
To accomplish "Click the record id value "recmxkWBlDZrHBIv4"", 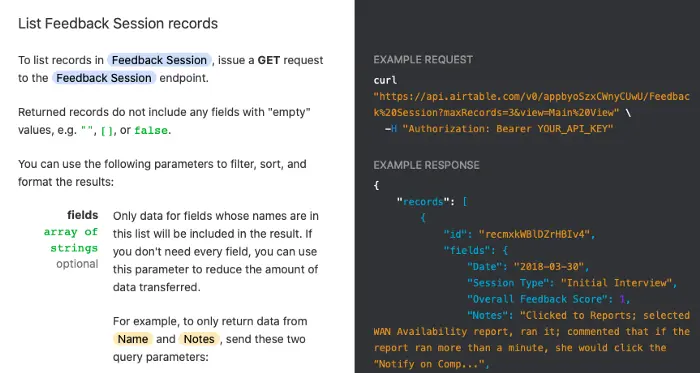I will 534,234.
